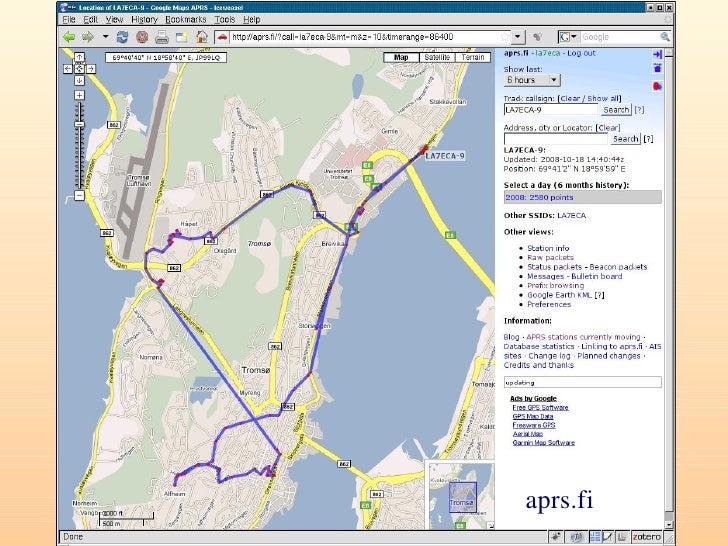Click the overview mini-map thumbnail
The image size is (728, 546).
(461, 494)
